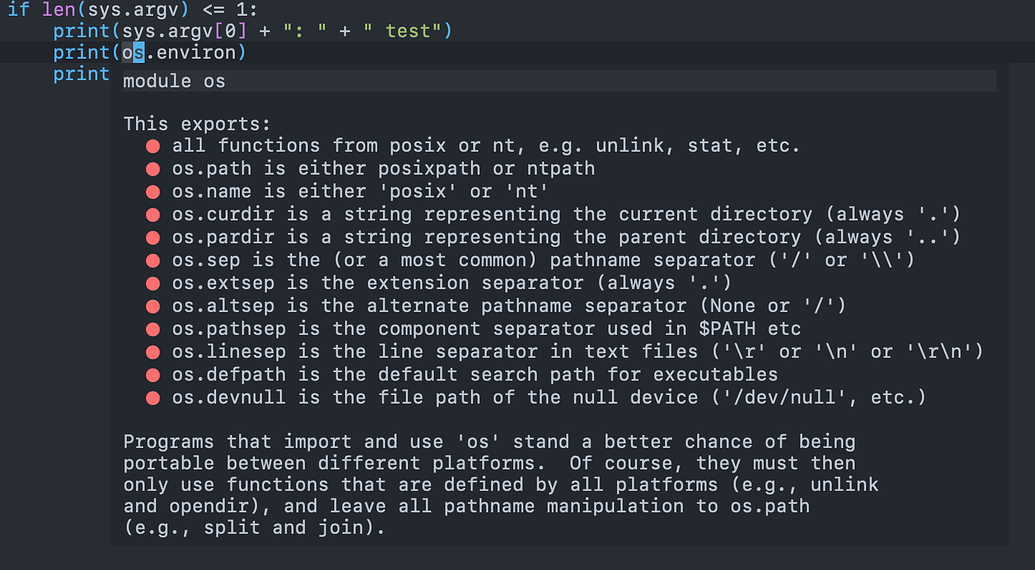Click red bullet beside os.curdir line
1035x570 pixels.
point(152,215)
